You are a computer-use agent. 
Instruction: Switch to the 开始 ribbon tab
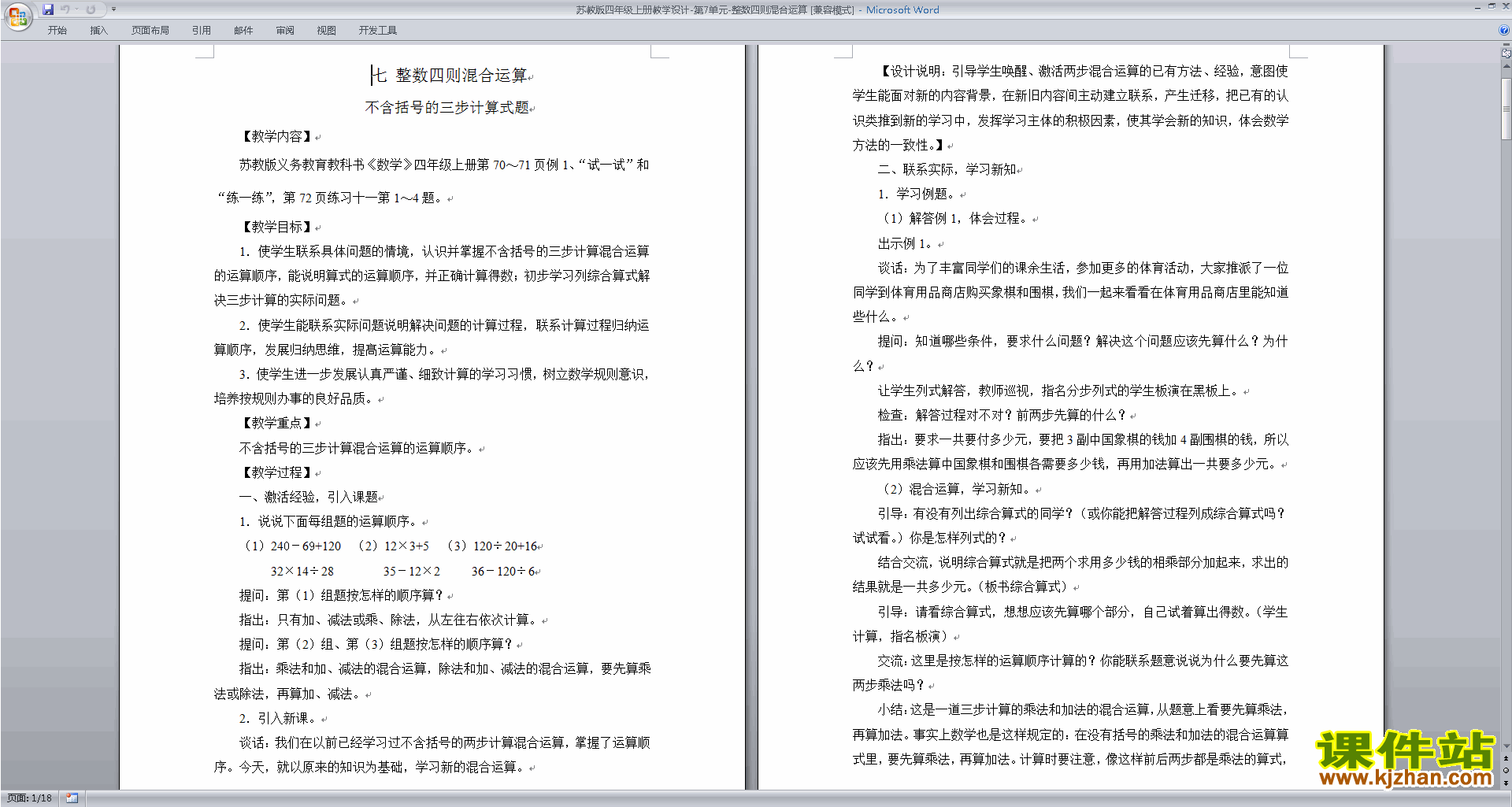57,30
